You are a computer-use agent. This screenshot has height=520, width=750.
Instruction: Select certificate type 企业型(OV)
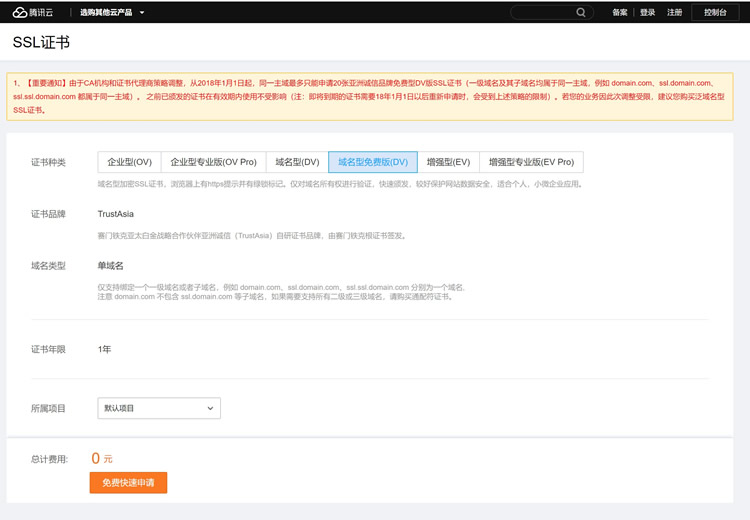(129, 162)
